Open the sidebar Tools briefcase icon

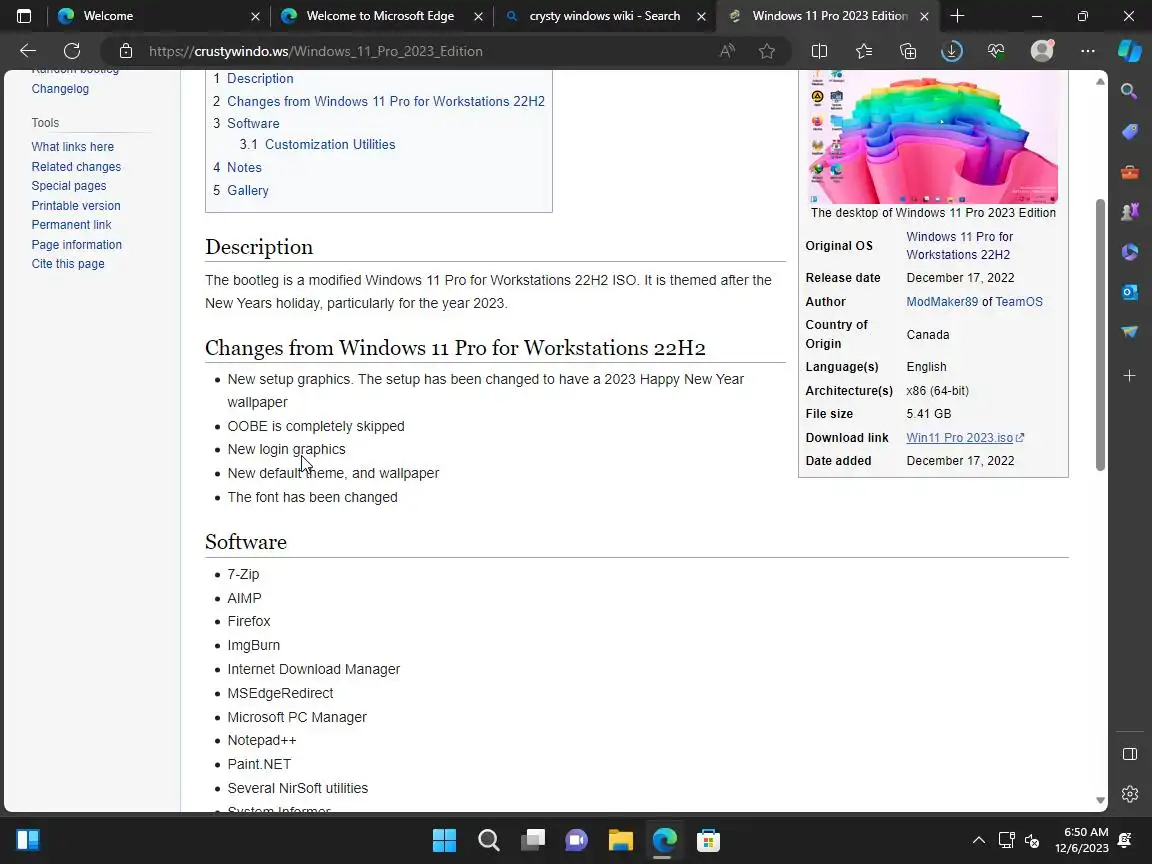pos(1129,173)
